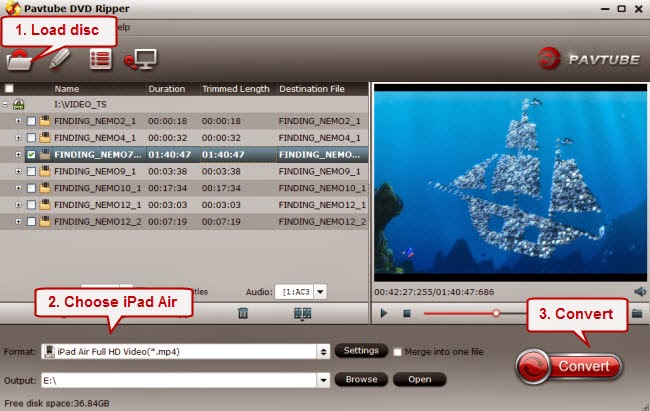Click the Free disk space status text

click(x=57, y=403)
